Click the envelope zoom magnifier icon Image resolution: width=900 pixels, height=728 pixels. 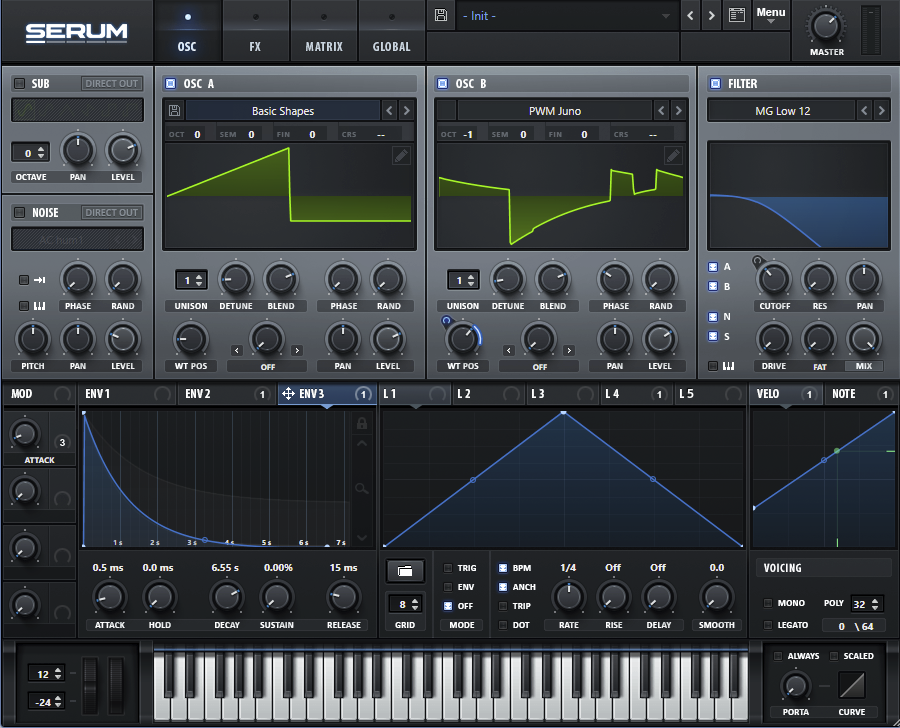click(x=362, y=489)
